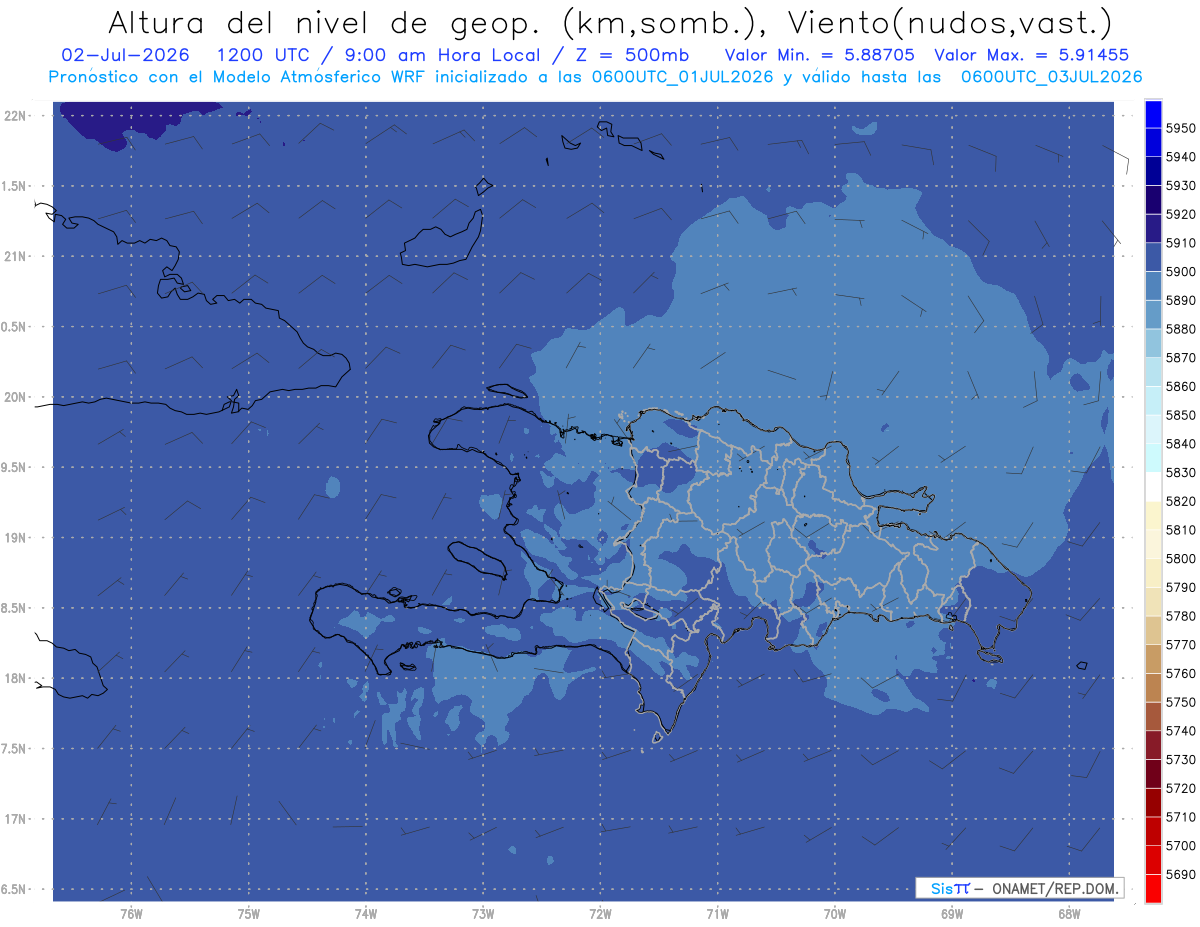This screenshot has height=927, width=1200.
Task: Click the '75W' longitude label
Action: [x=249, y=913]
